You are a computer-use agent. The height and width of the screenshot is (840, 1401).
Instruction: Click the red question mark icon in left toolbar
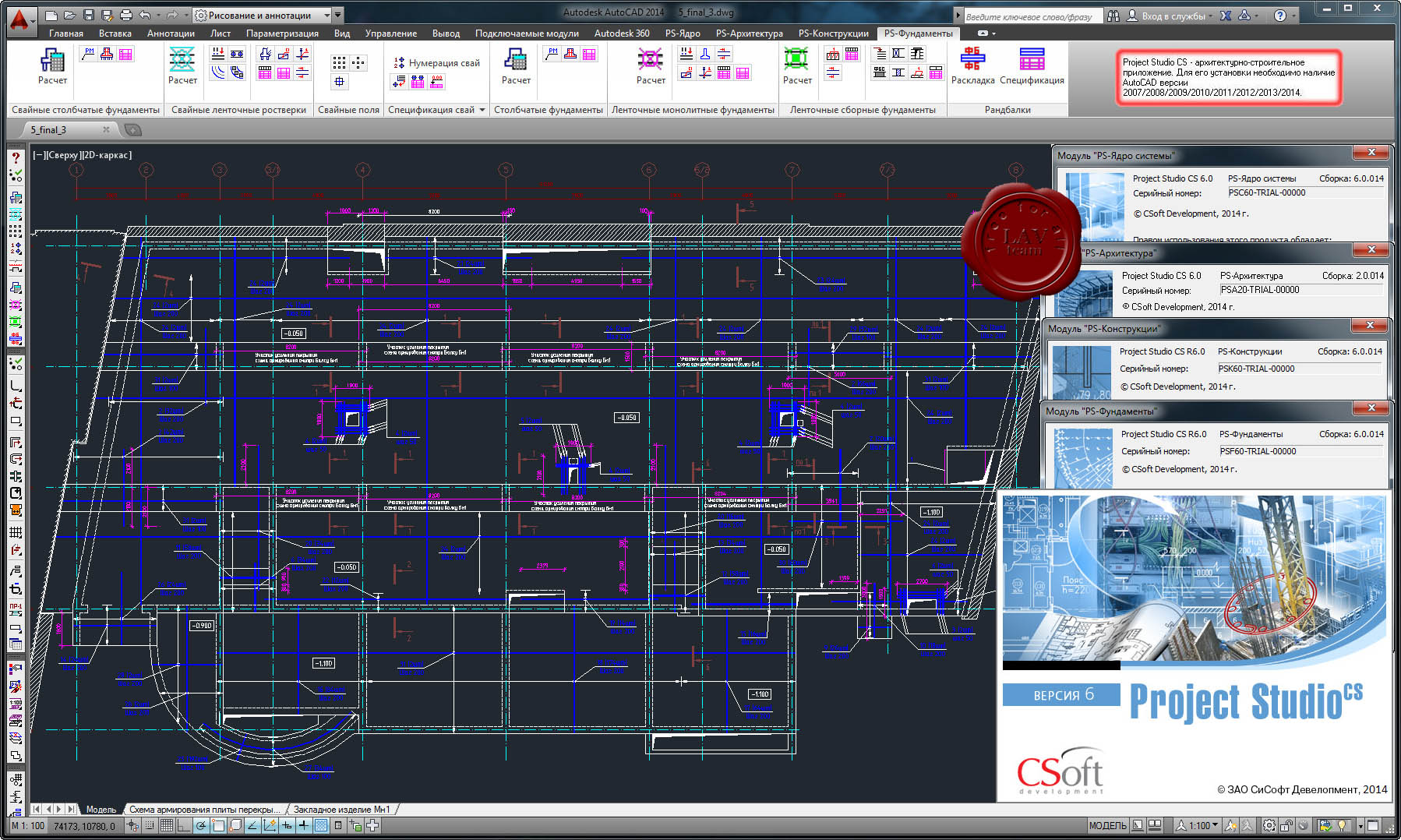coord(16,157)
